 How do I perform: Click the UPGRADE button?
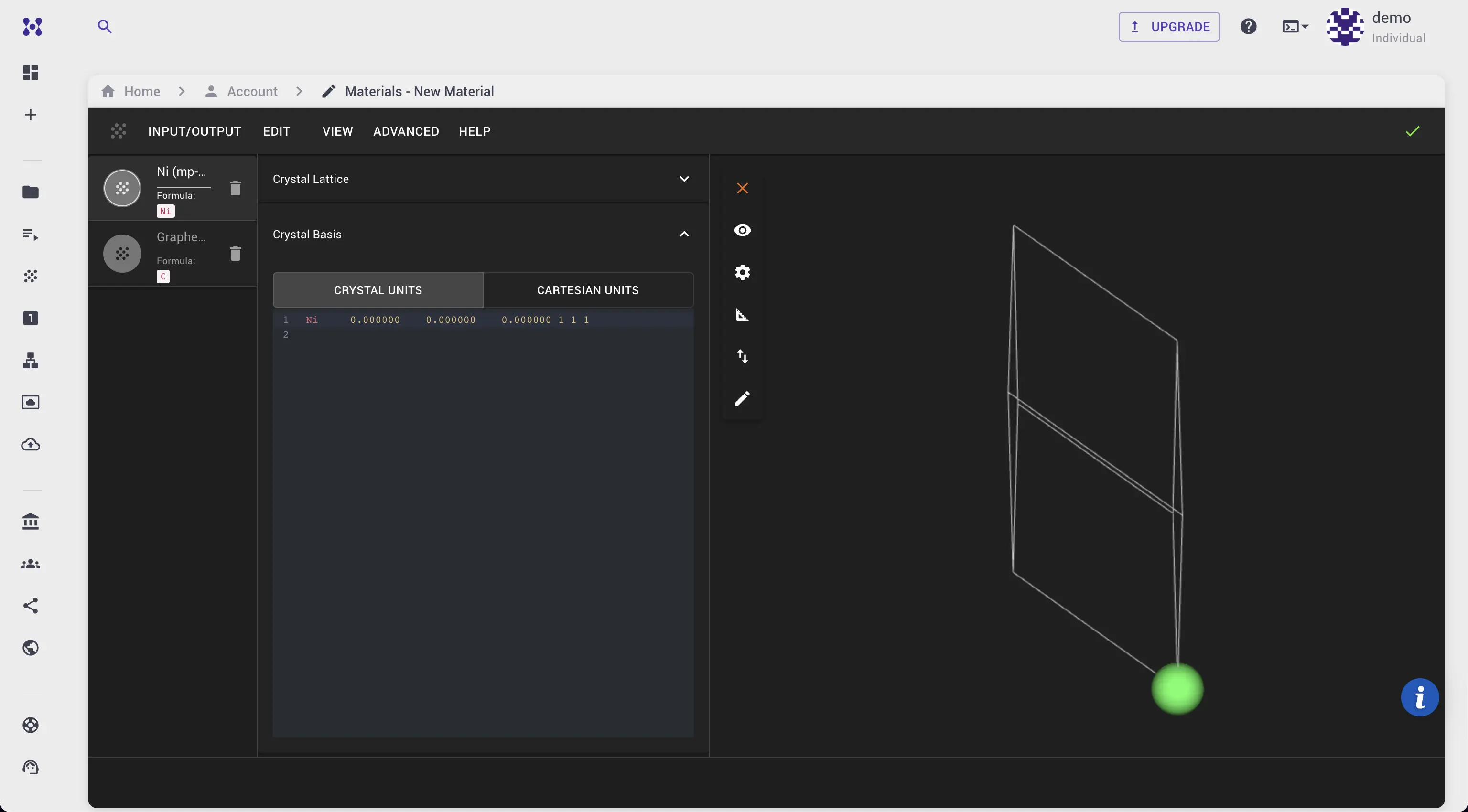pyautogui.click(x=1169, y=27)
